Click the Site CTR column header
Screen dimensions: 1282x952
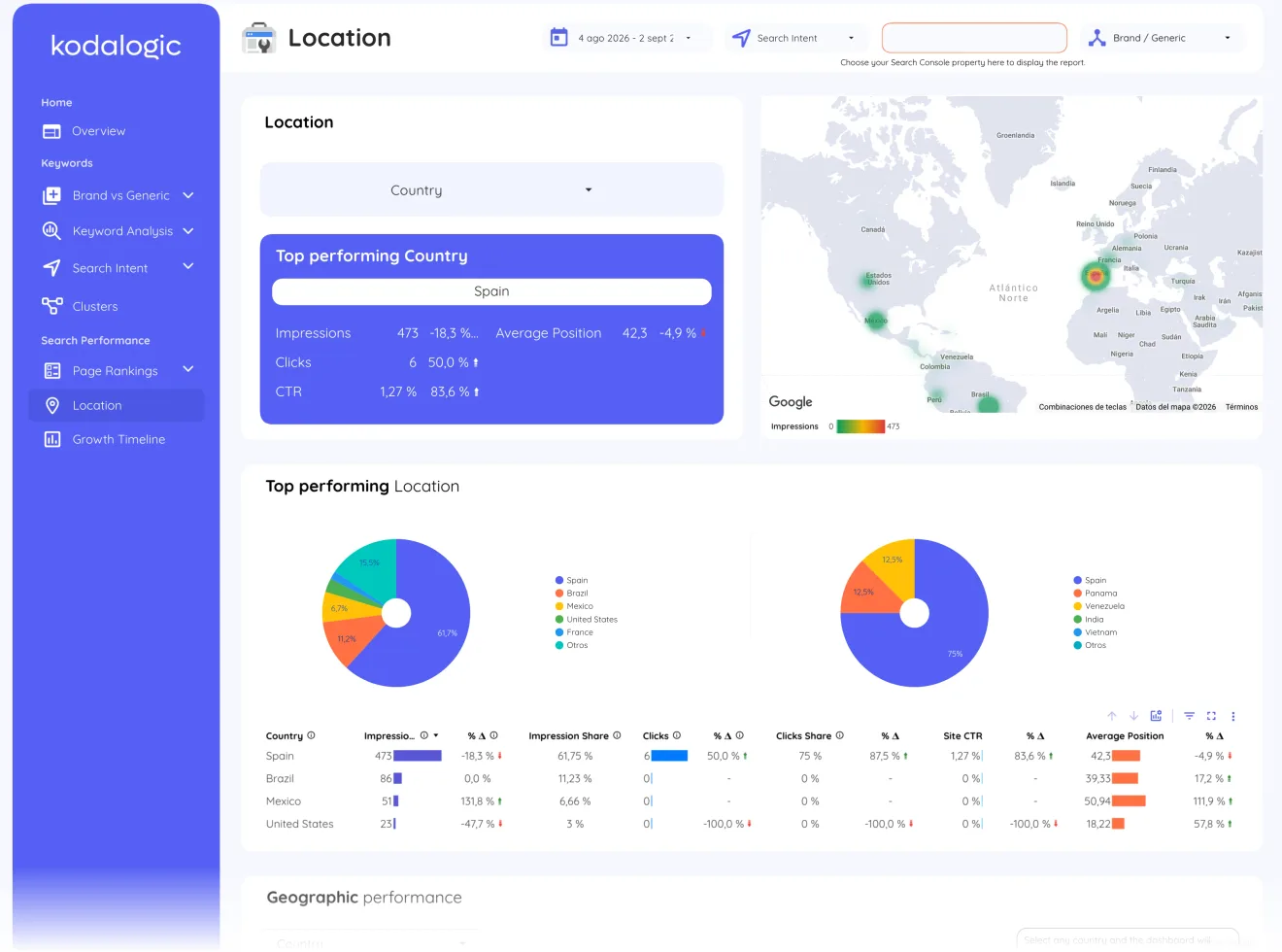pyautogui.click(x=962, y=735)
